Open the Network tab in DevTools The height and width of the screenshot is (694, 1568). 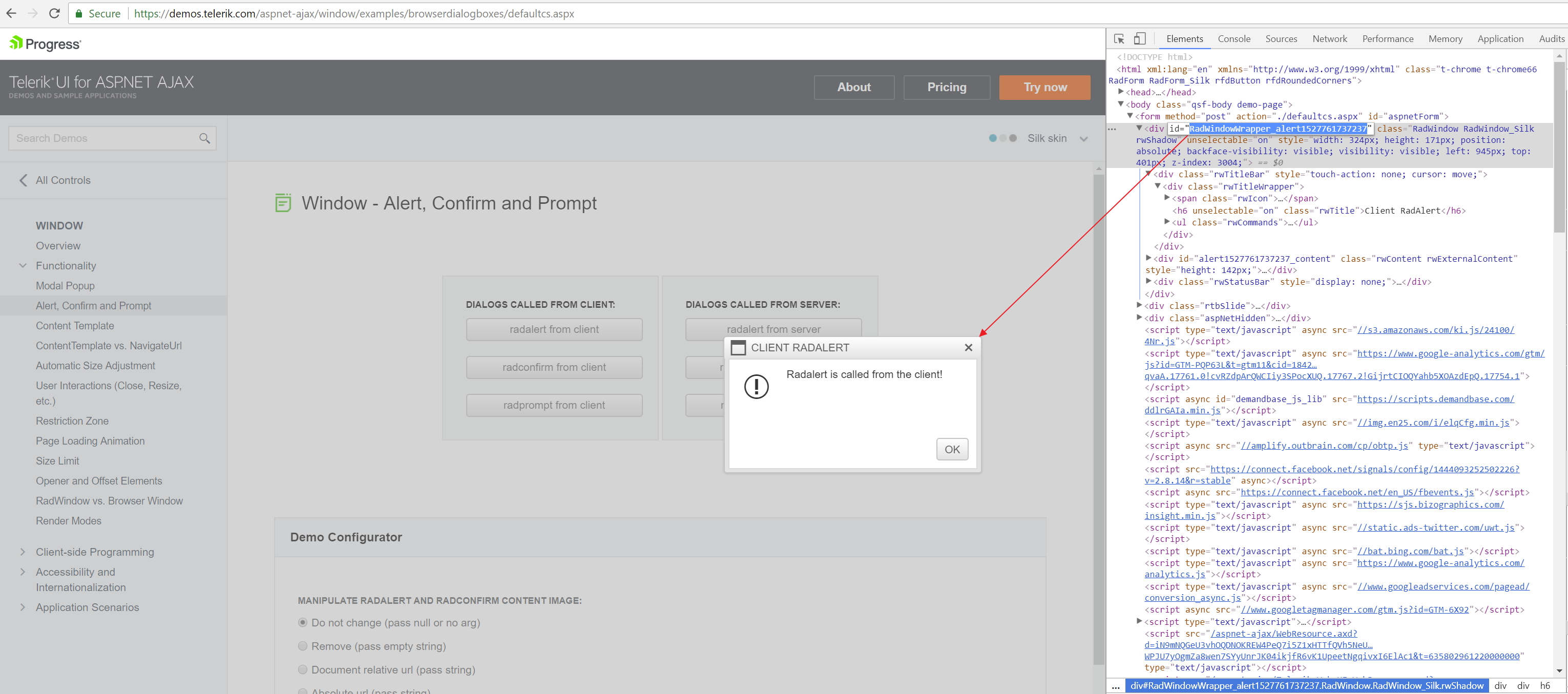[x=1329, y=39]
